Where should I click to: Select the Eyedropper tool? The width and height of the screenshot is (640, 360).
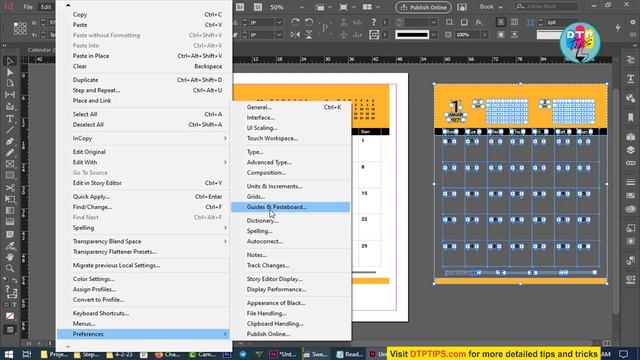click(x=10, y=246)
